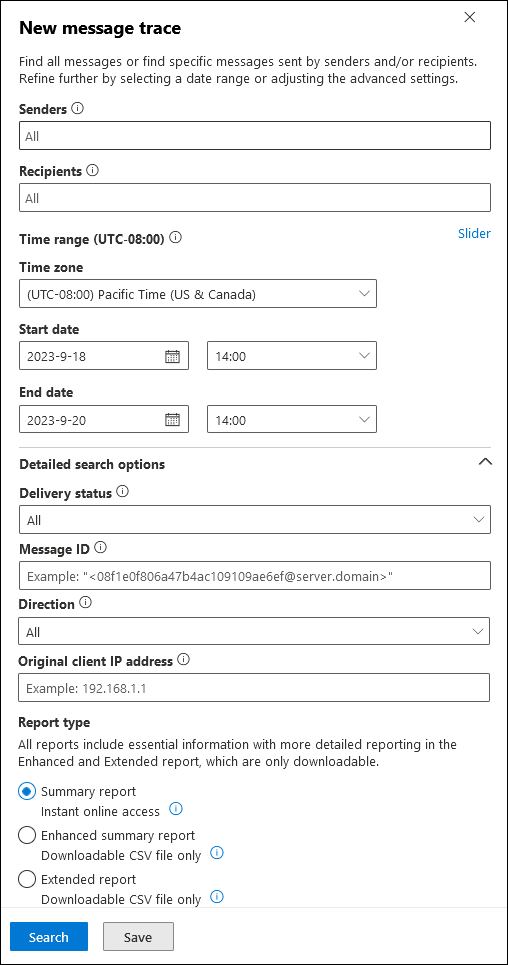Viewport: 508px width, 965px height.
Task: Open the End date calendar picker icon
Action: (172, 420)
